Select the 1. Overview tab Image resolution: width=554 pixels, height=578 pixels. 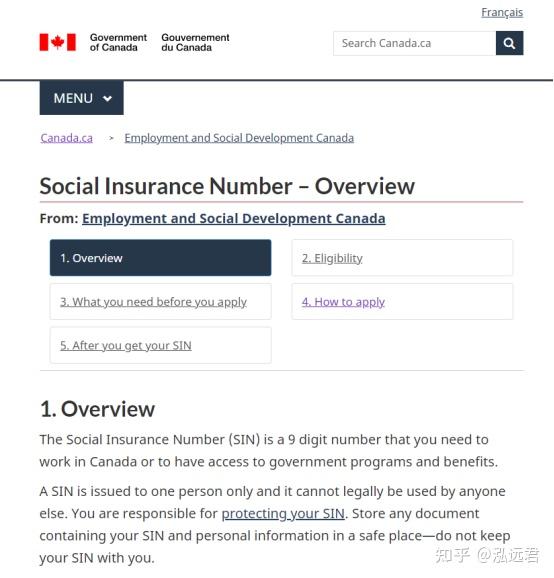tap(160, 258)
